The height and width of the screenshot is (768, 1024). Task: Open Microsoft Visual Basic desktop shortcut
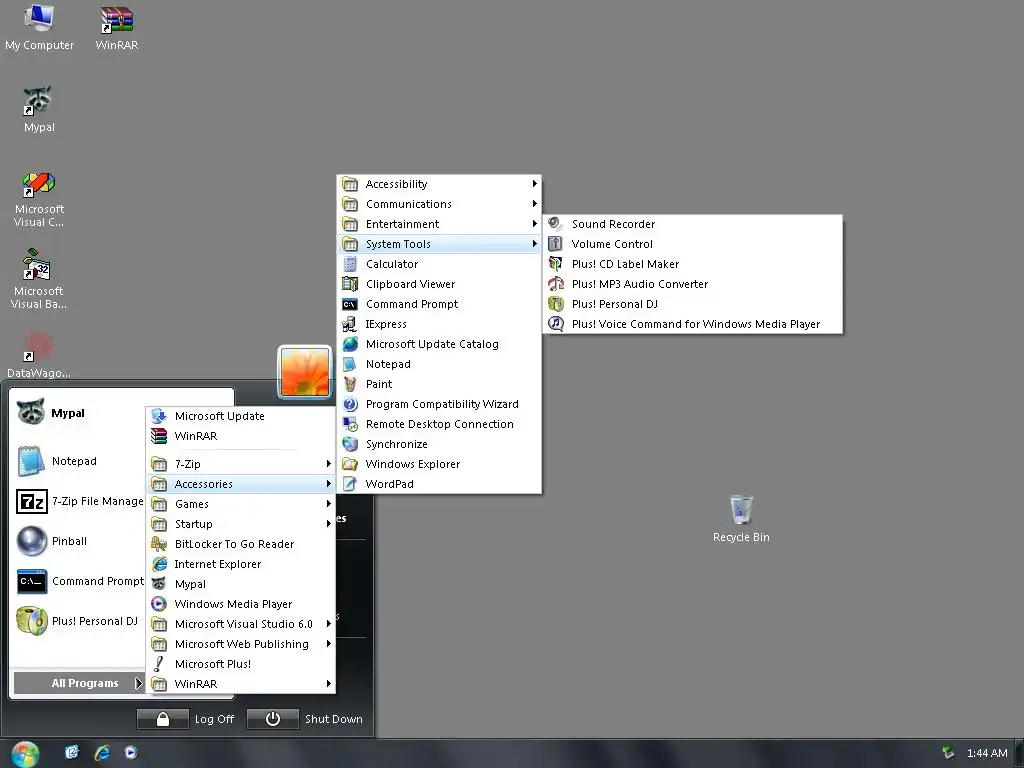(x=39, y=280)
